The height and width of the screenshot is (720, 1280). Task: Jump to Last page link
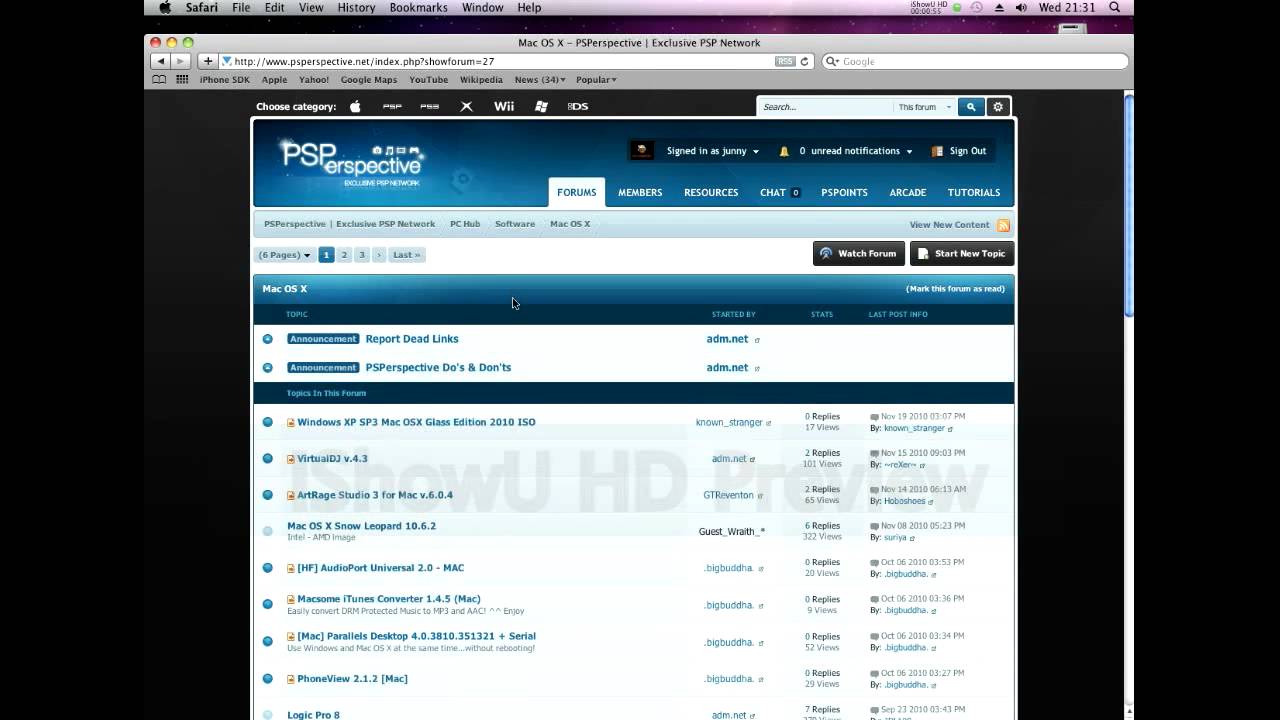click(x=407, y=255)
